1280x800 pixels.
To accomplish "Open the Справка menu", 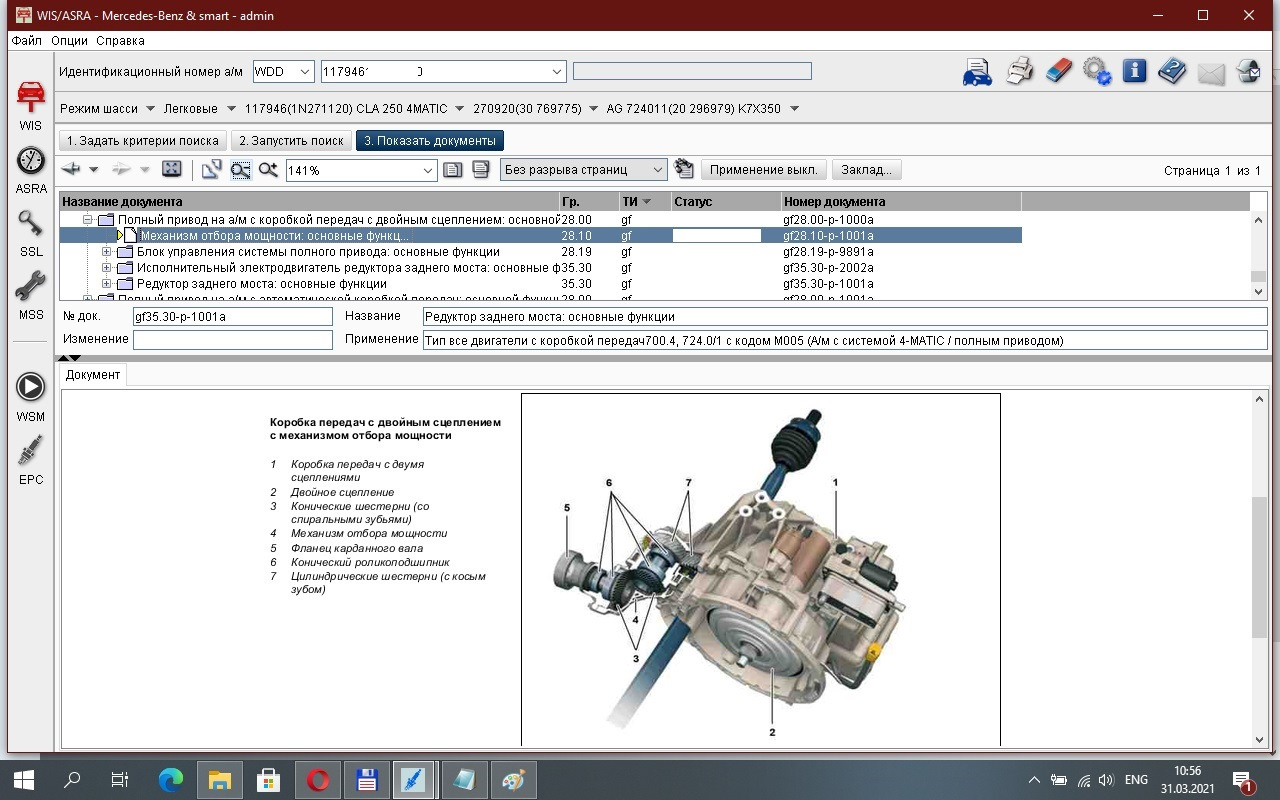I will [x=120, y=41].
